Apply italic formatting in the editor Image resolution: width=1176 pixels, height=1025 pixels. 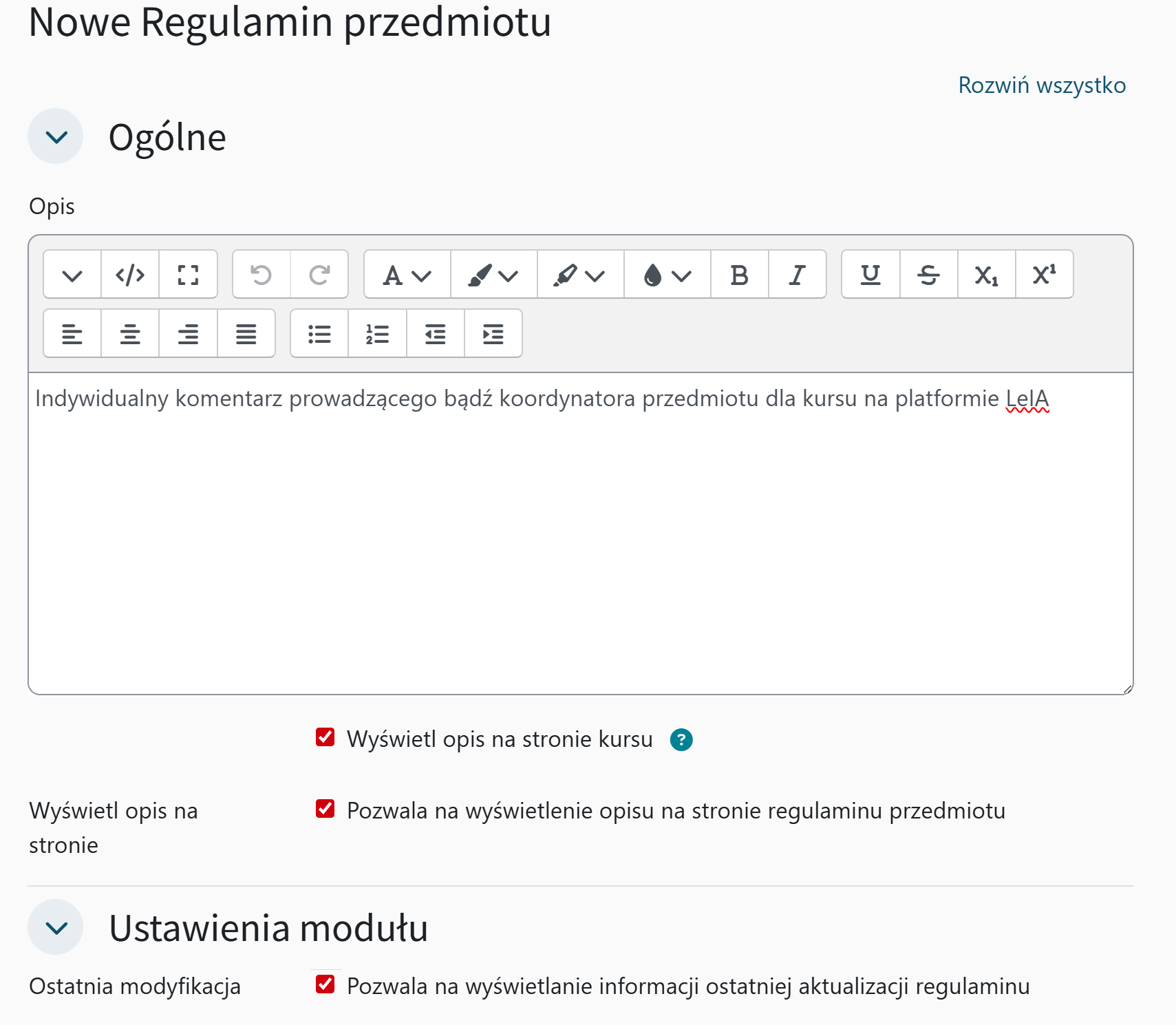coord(797,275)
